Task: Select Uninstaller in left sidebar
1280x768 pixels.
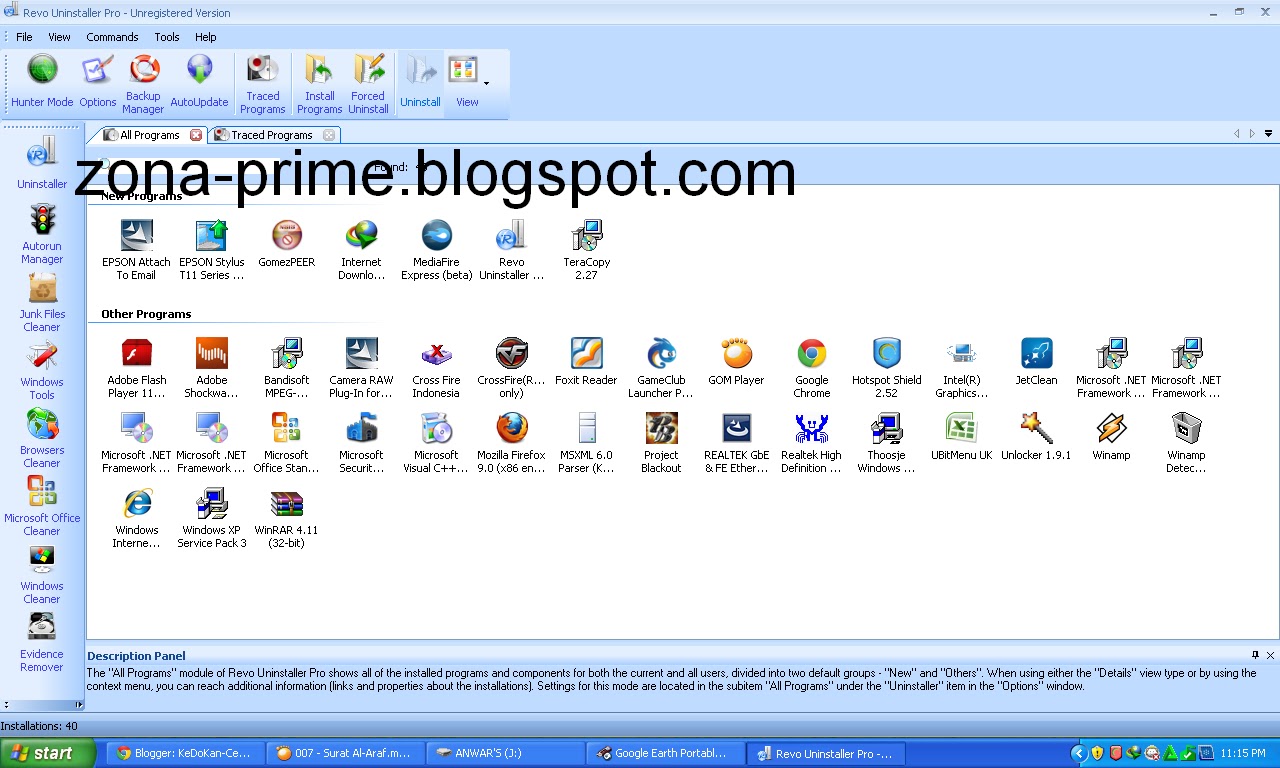Action: pos(42,164)
